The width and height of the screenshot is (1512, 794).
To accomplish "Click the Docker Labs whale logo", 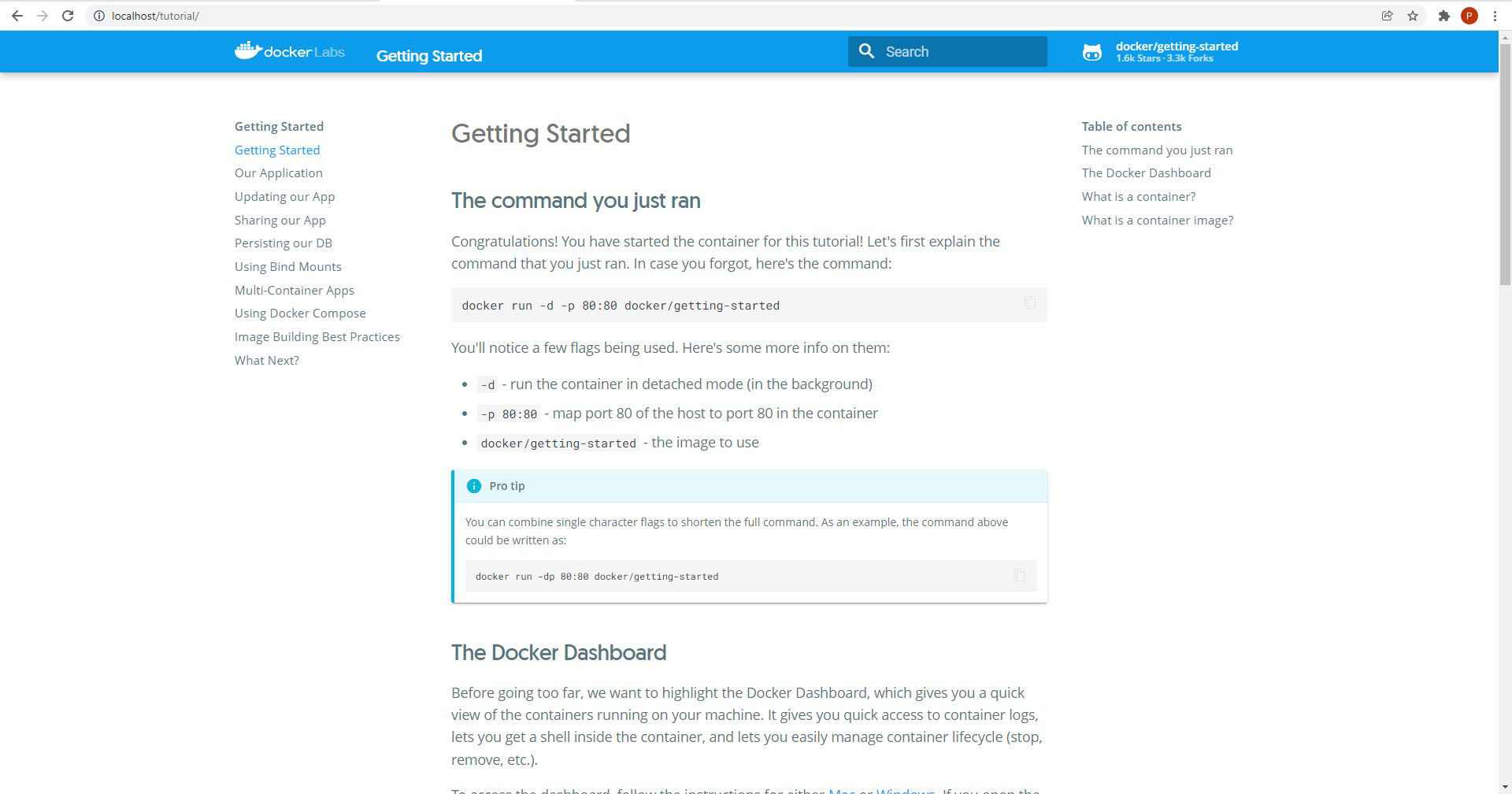I will (x=290, y=51).
